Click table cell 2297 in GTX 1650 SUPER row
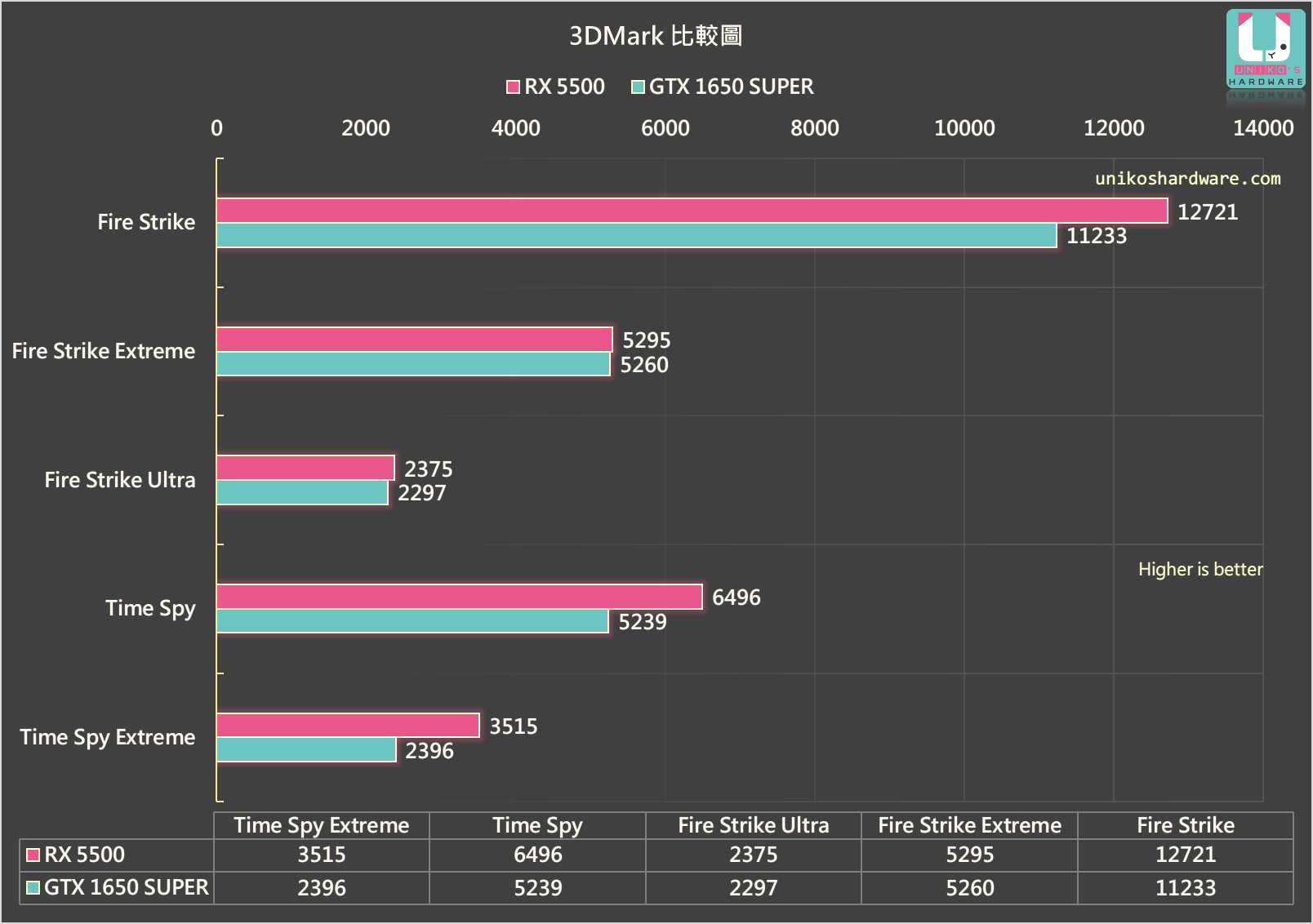The height and width of the screenshot is (924, 1313). tap(754, 888)
